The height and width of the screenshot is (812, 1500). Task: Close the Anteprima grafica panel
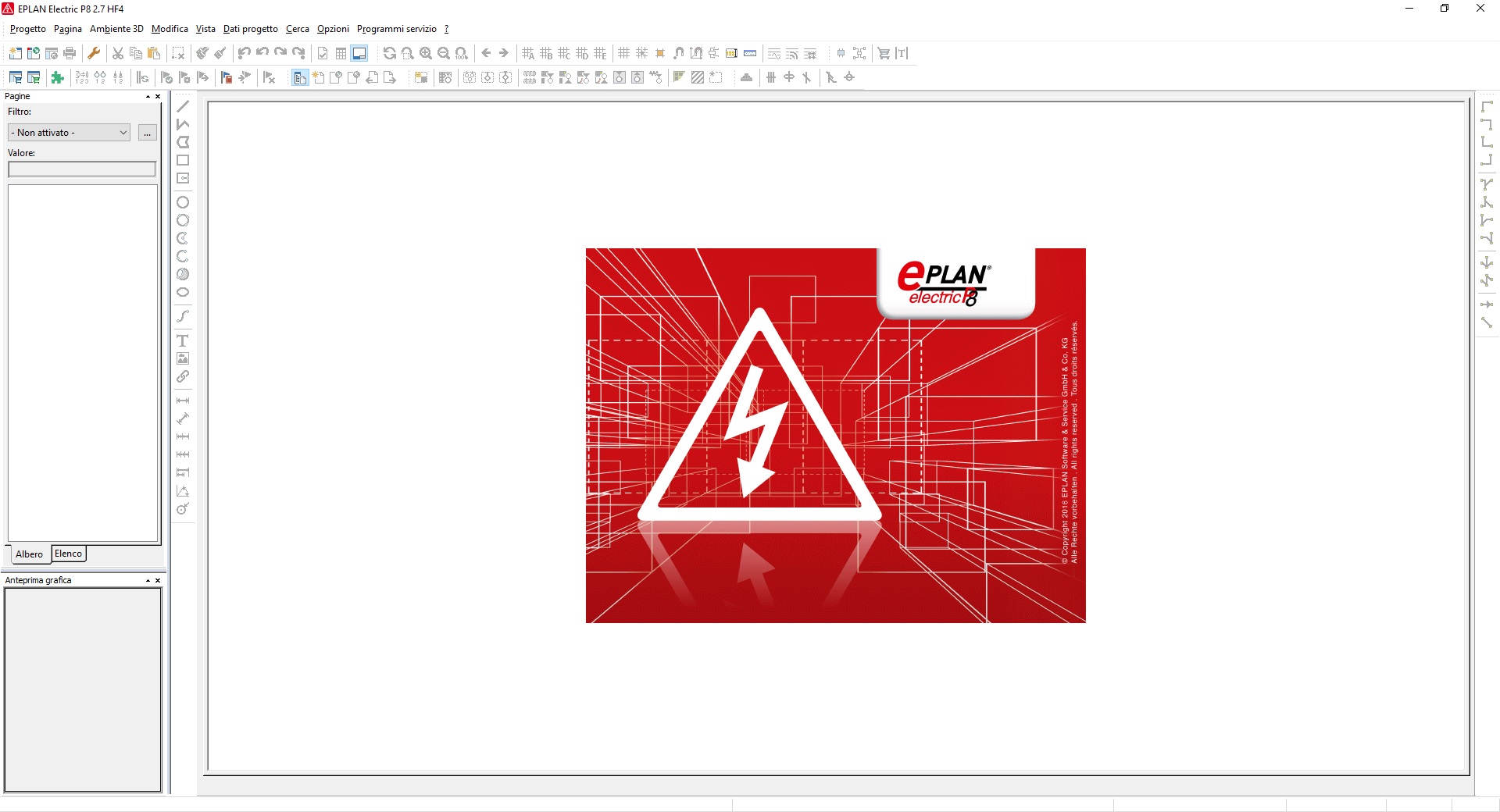[158, 581]
